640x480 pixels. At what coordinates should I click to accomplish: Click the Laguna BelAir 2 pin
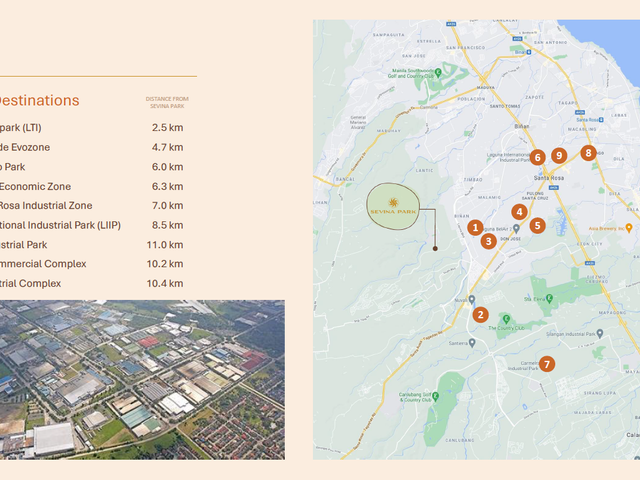[516, 229]
